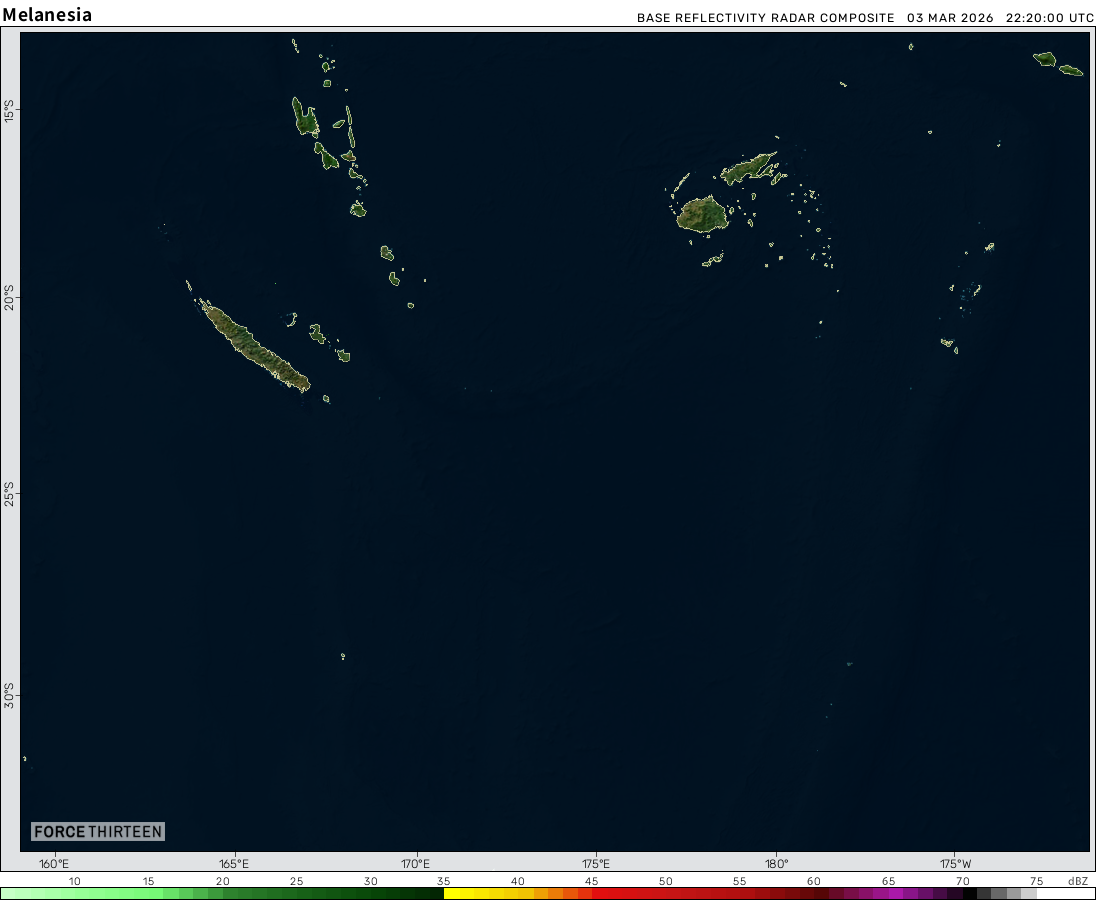Click Espiritu Santo island in northern Vanuatu
1096x900 pixels.
(304, 119)
